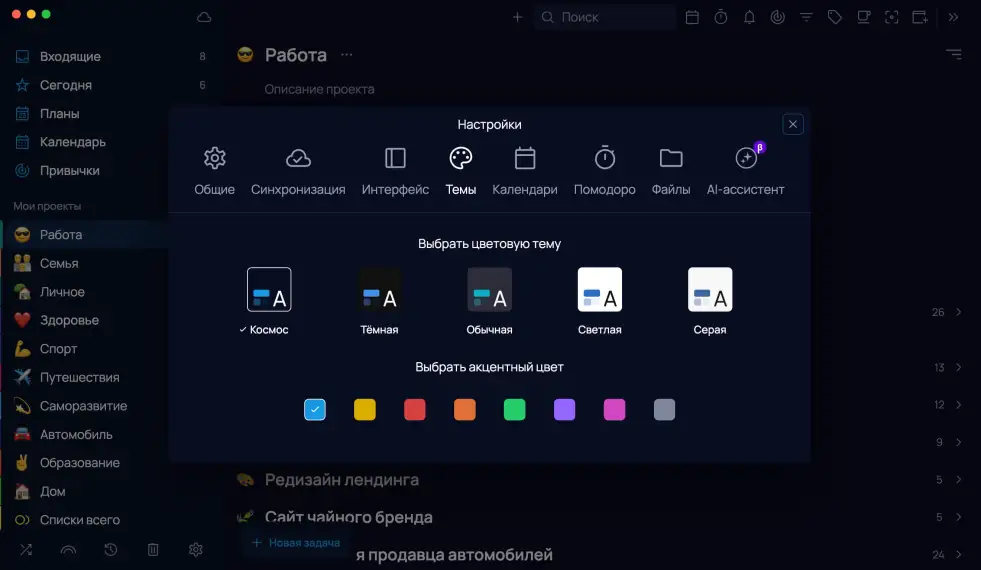Open the AI-ассистент settings section
981x570 pixels.
745,170
